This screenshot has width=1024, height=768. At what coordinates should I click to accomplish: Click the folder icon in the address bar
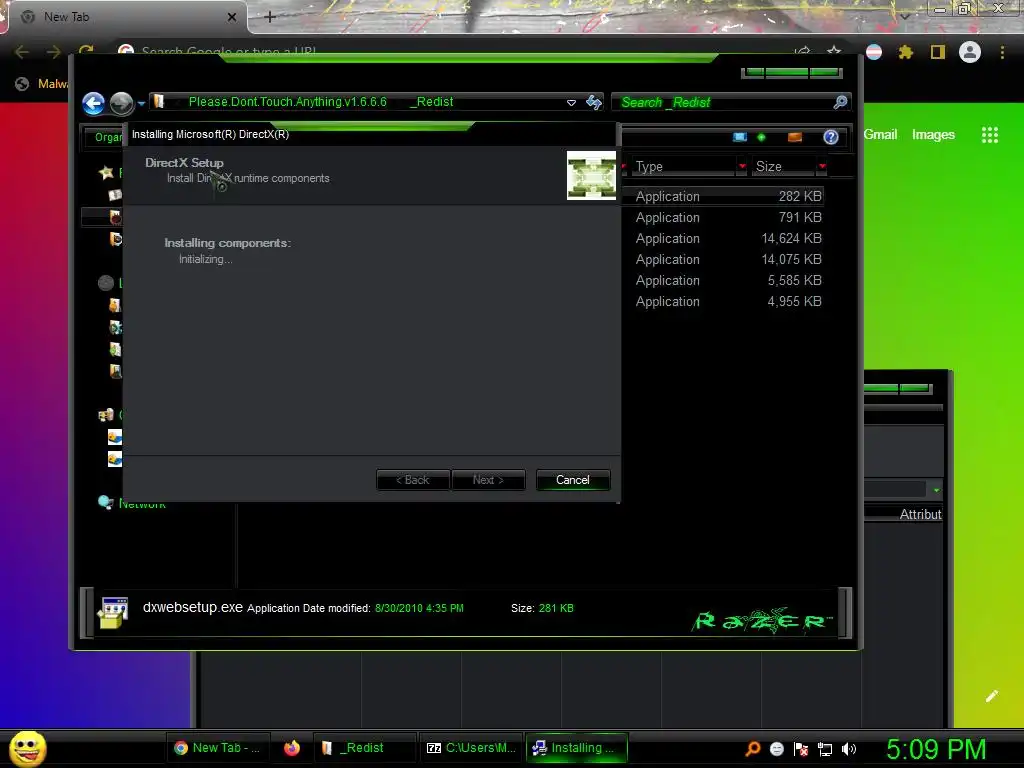pos(159,102)
